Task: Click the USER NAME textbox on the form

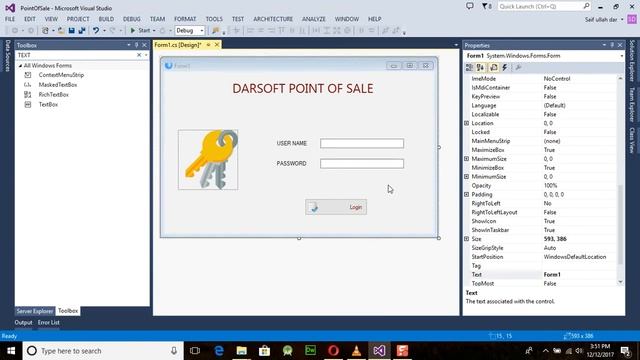Action: point(362,143)
